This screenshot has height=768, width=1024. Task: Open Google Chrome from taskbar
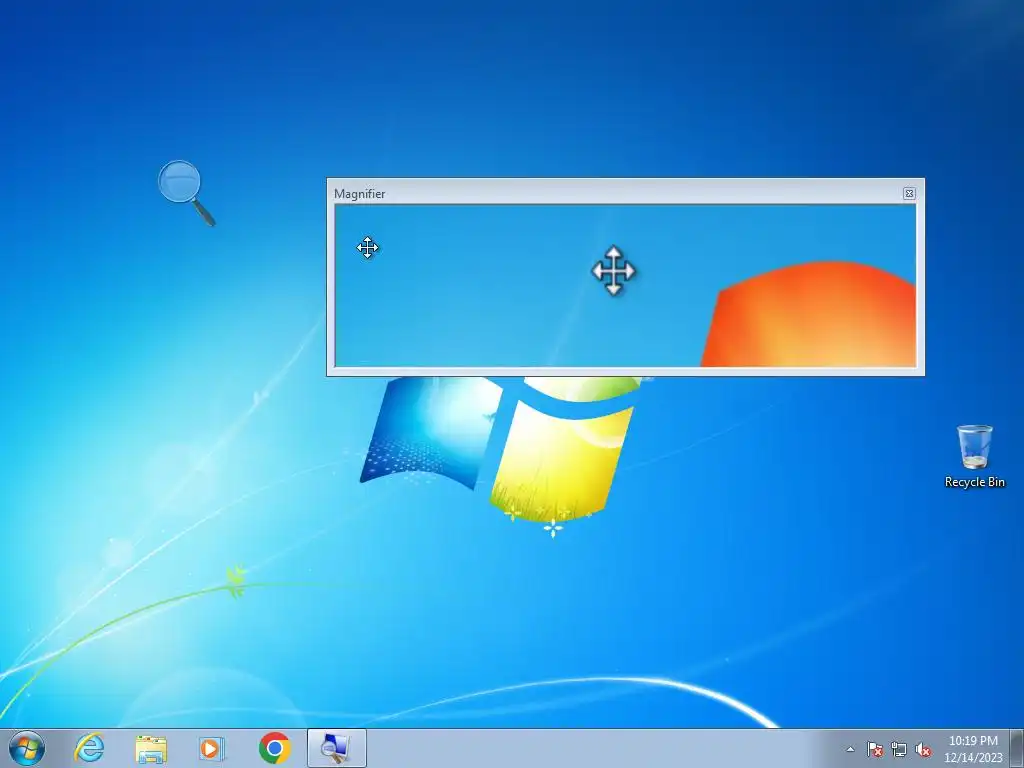(x=275, y=748)
